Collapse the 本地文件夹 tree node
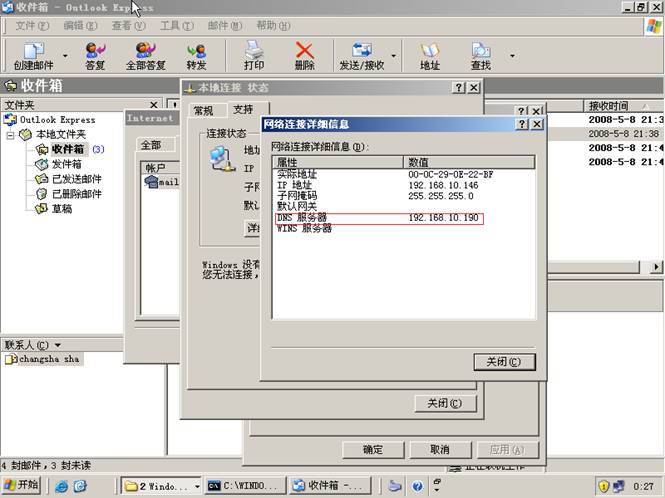 pyautogui.click(x=11, y=134)
